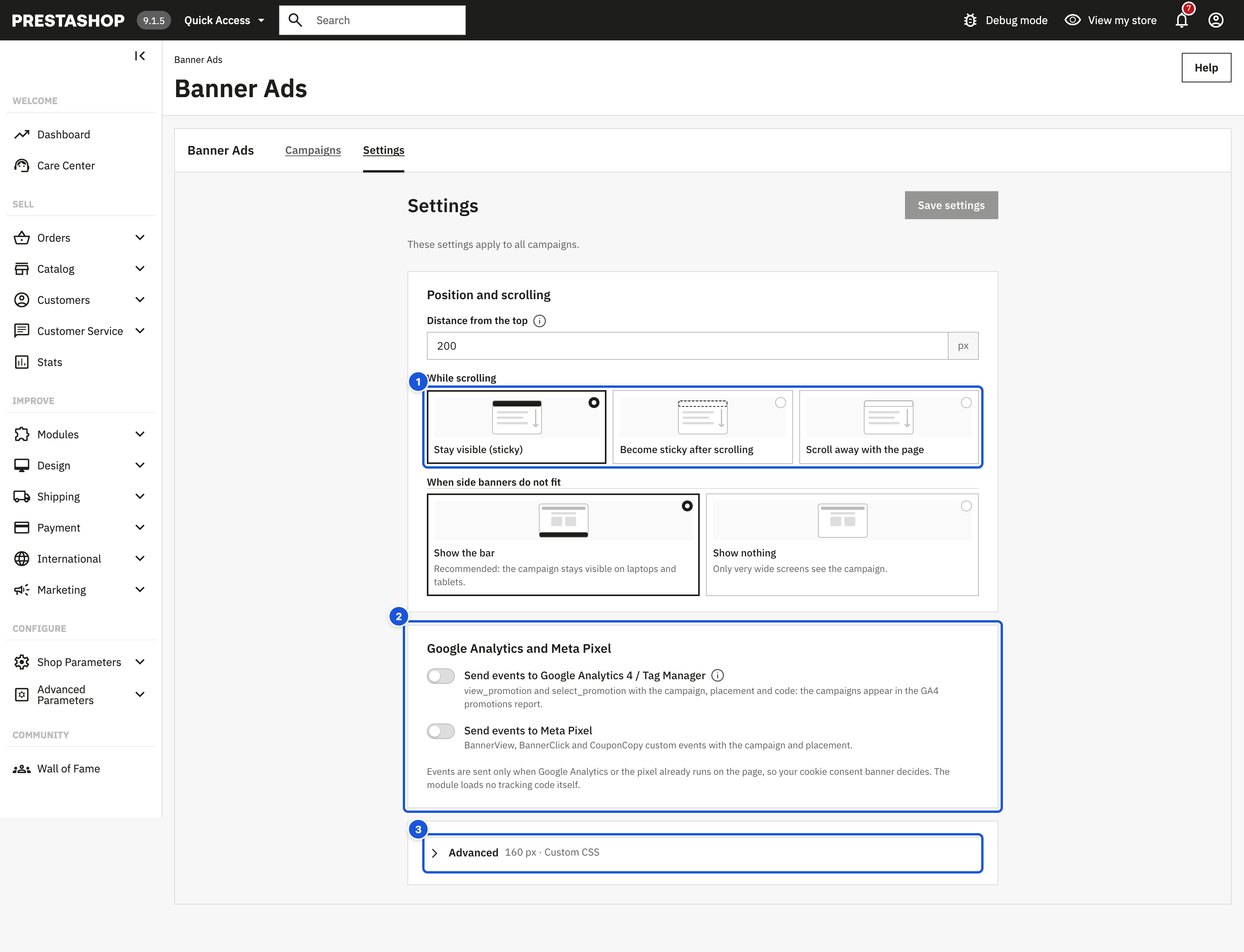
Task: Open the Dashboard trend icon
Action: (x=21, y=134)
